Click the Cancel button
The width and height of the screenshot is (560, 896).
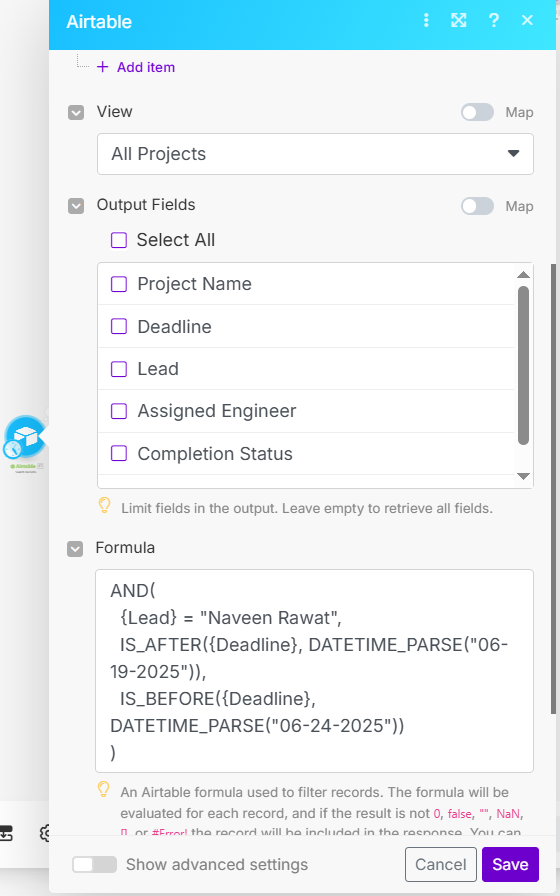point(441,865)
